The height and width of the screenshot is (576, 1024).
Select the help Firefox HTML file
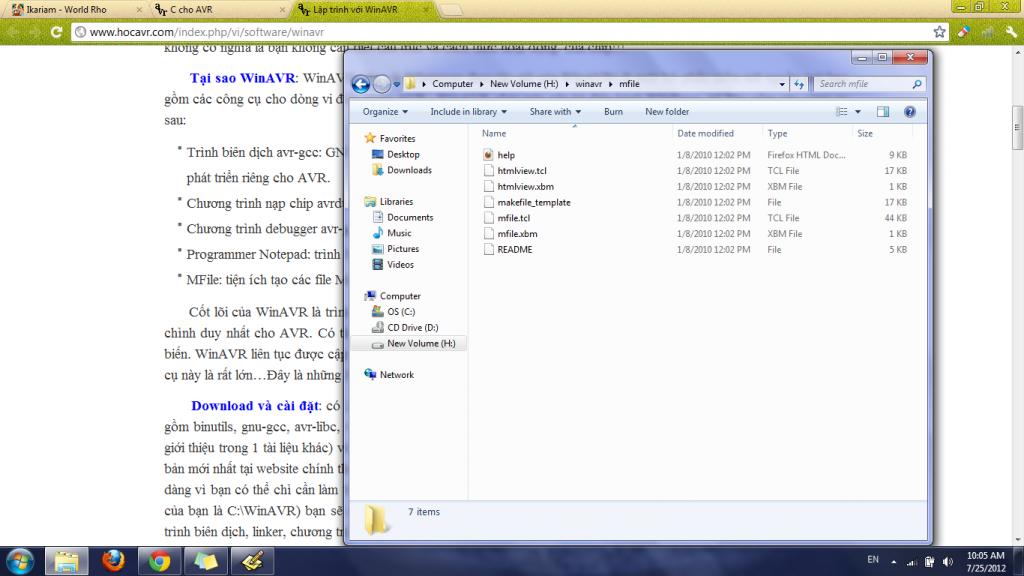pyautogui.click(x=506, y=155)
